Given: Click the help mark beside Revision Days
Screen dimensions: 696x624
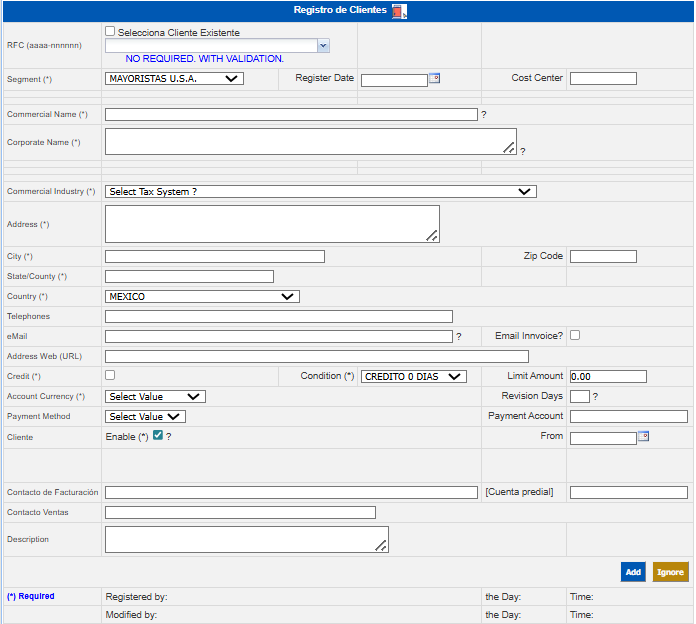Looking at the screenshot, I should pos(595,397).
